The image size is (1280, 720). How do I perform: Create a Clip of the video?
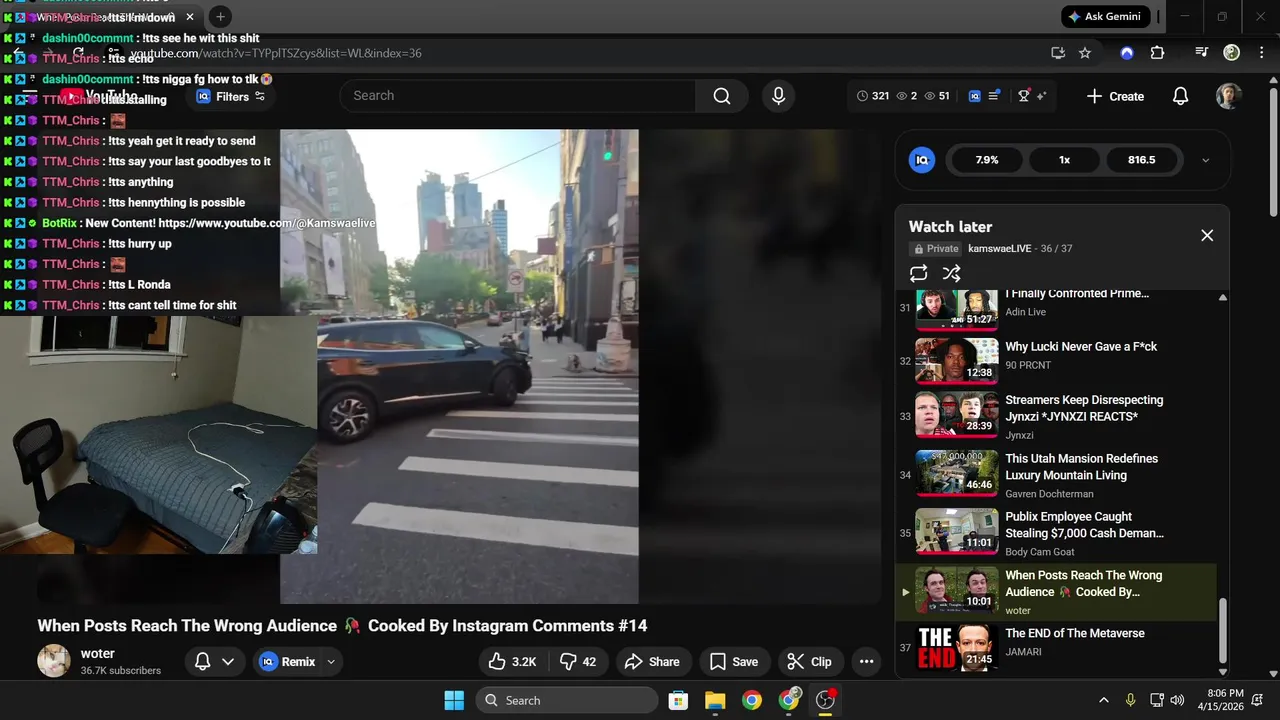coord(809,661)
